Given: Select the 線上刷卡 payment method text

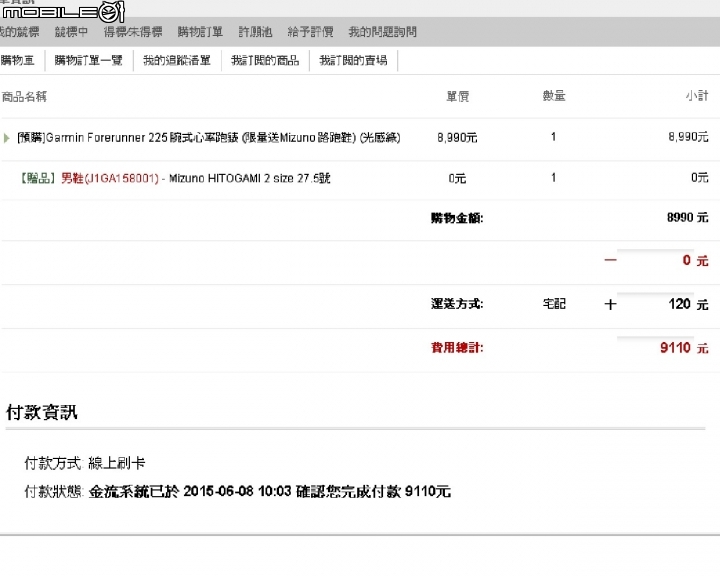Looking at the screenshot, I should 117,463.
